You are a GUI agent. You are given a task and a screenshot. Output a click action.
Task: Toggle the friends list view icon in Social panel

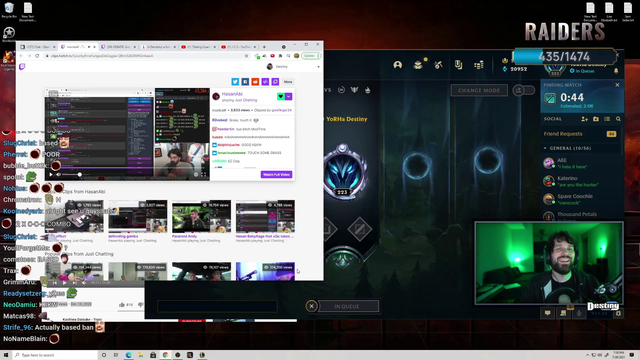(x=607, y=119)
